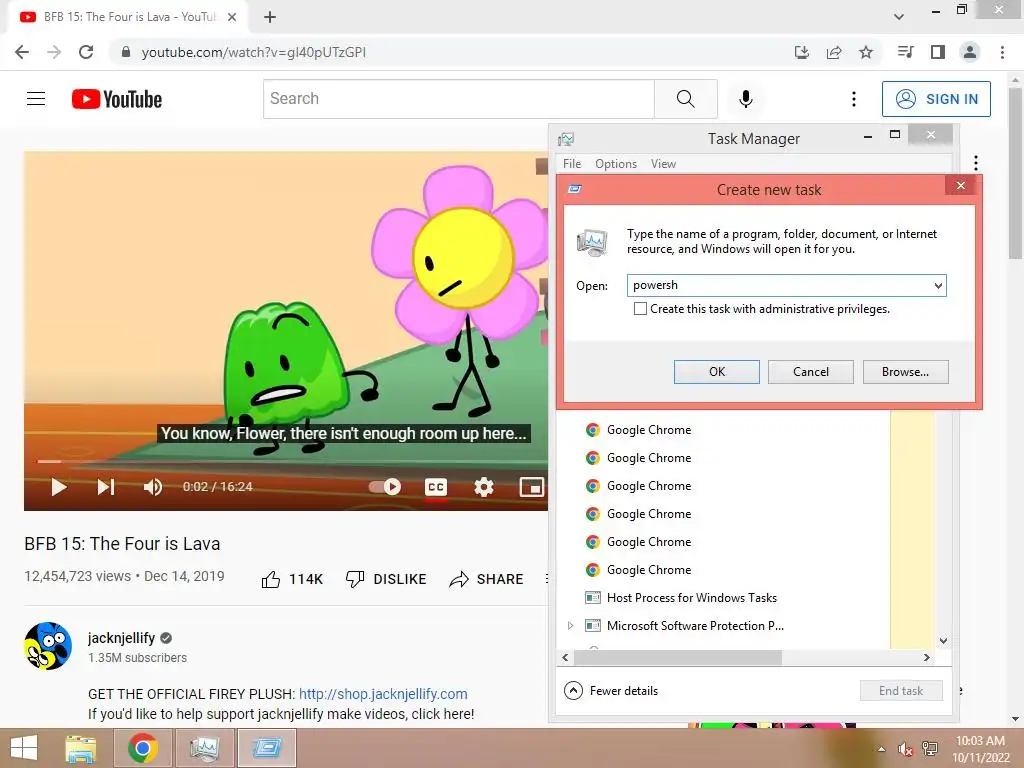Click into YouTube Search field

pyautogui.click(x=459, y=99)
